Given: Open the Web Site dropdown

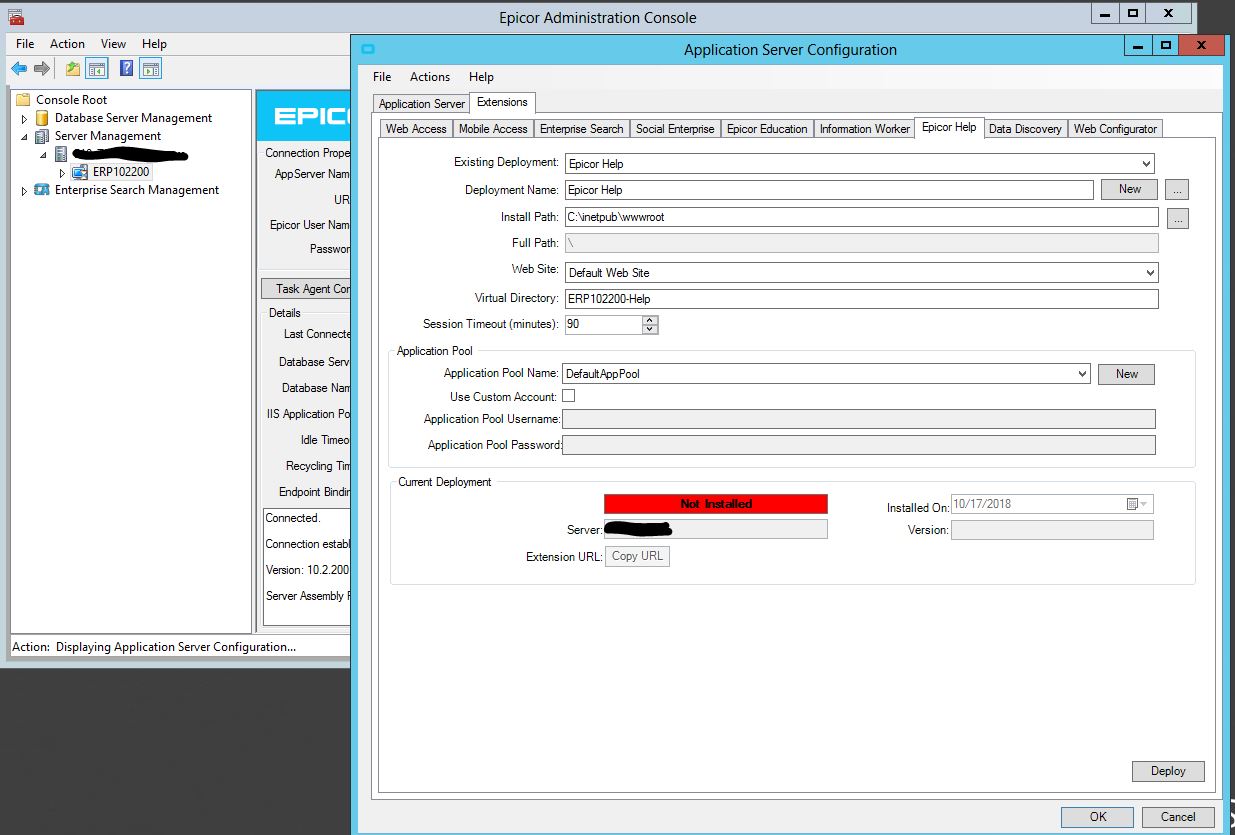Looking at the screenshot, I should (1150, 273).
